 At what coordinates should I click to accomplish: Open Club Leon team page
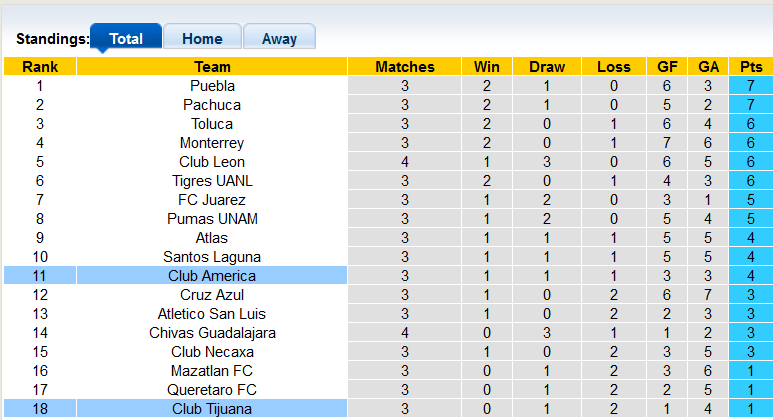[212, 162]
